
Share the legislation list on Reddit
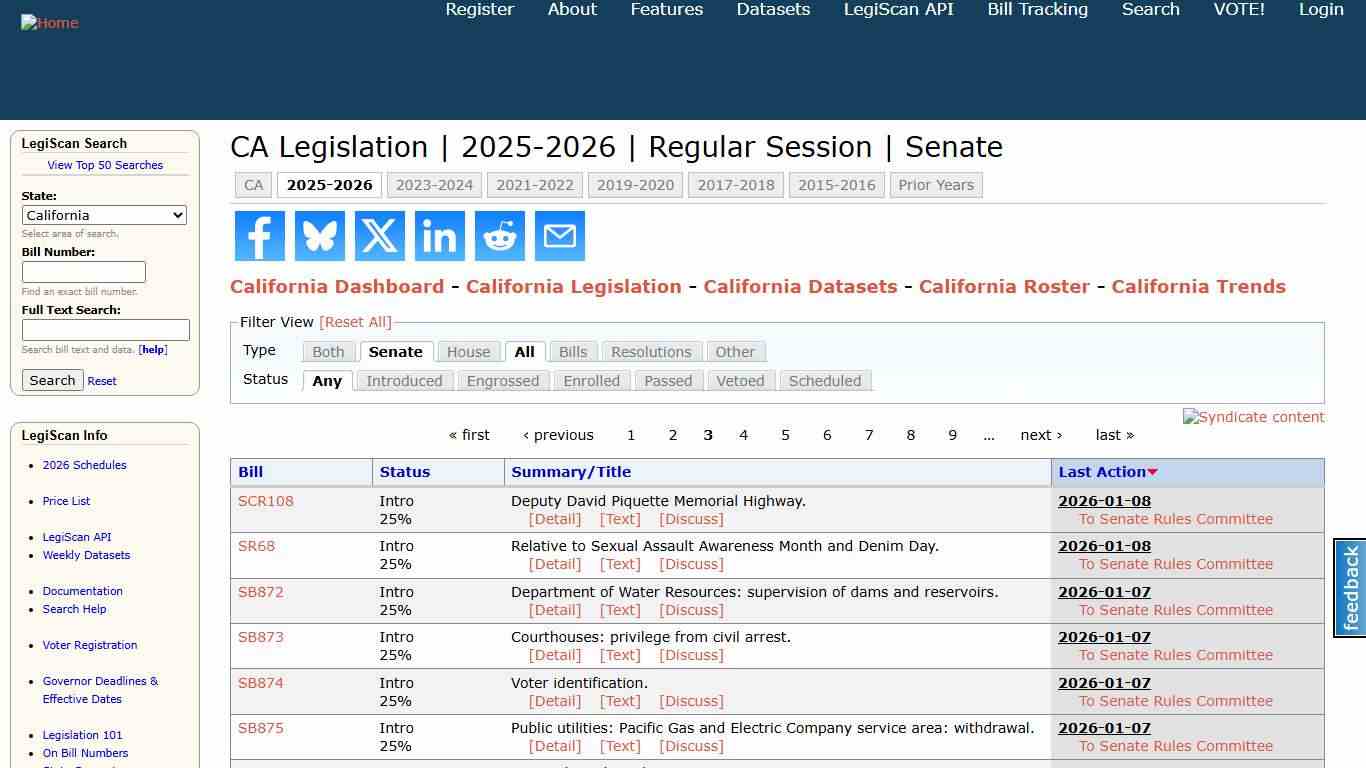(499, 236)
